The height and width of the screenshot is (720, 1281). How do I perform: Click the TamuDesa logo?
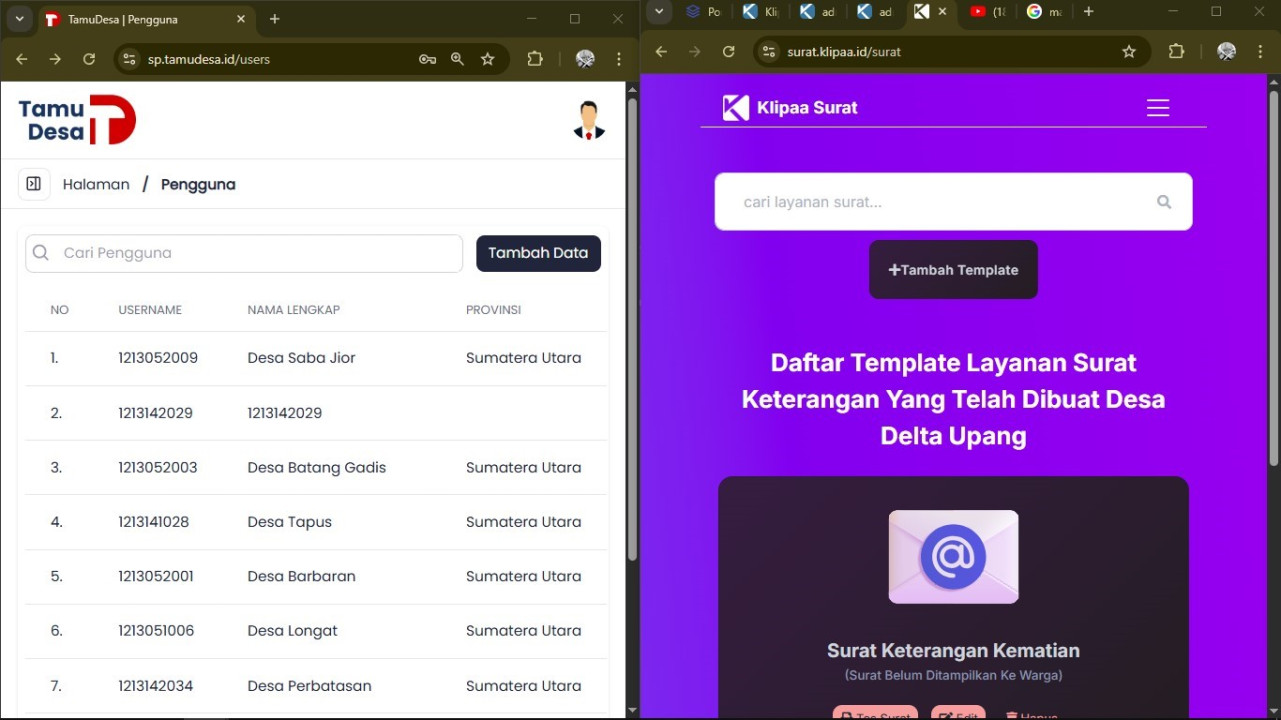pos(77,120)
